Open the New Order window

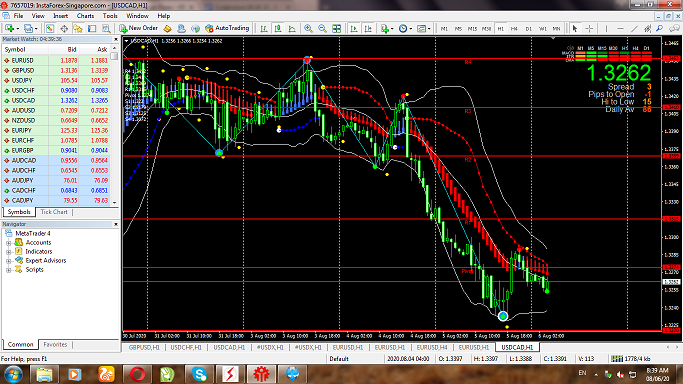coord(139,28)
